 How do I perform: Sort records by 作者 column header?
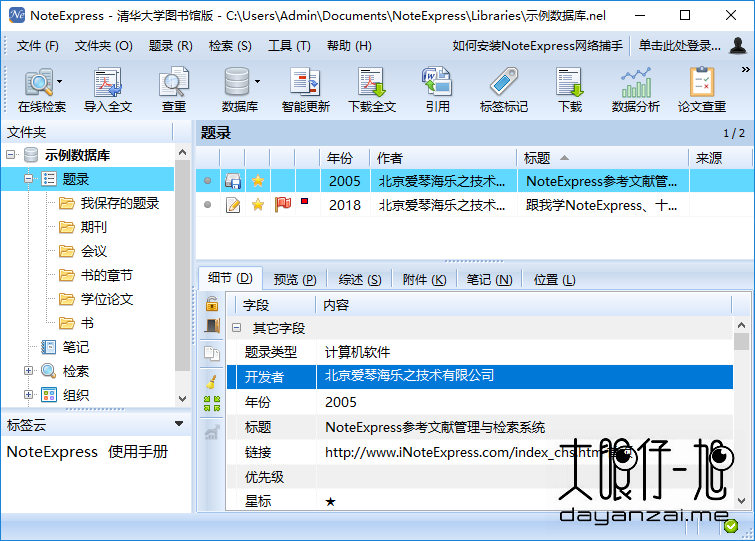point(443,158)
